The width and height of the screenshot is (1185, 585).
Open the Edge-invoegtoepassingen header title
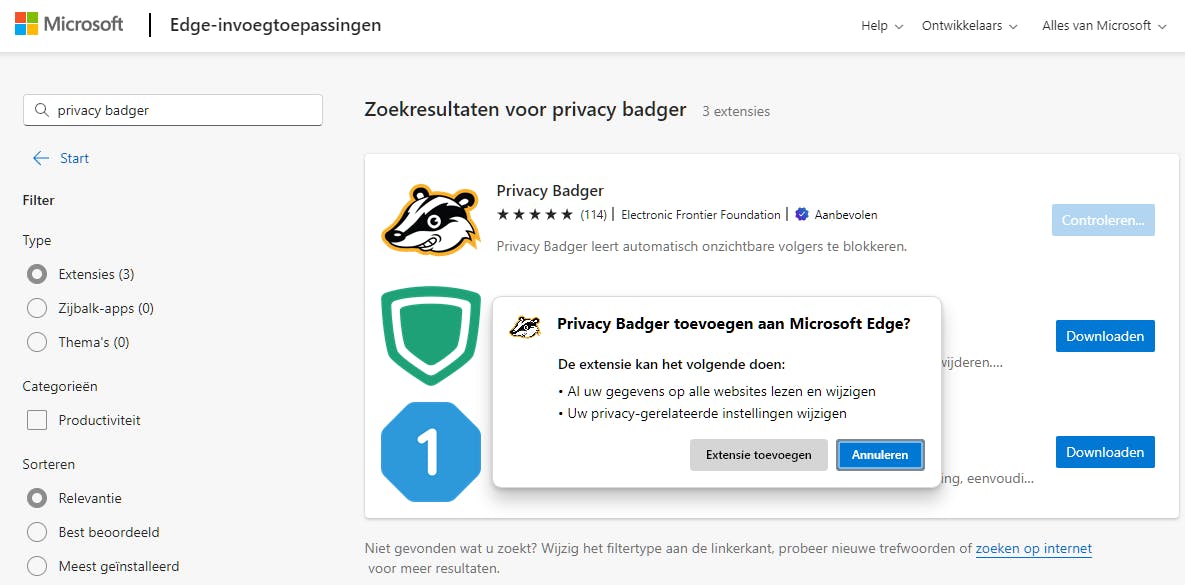point(274,25)
